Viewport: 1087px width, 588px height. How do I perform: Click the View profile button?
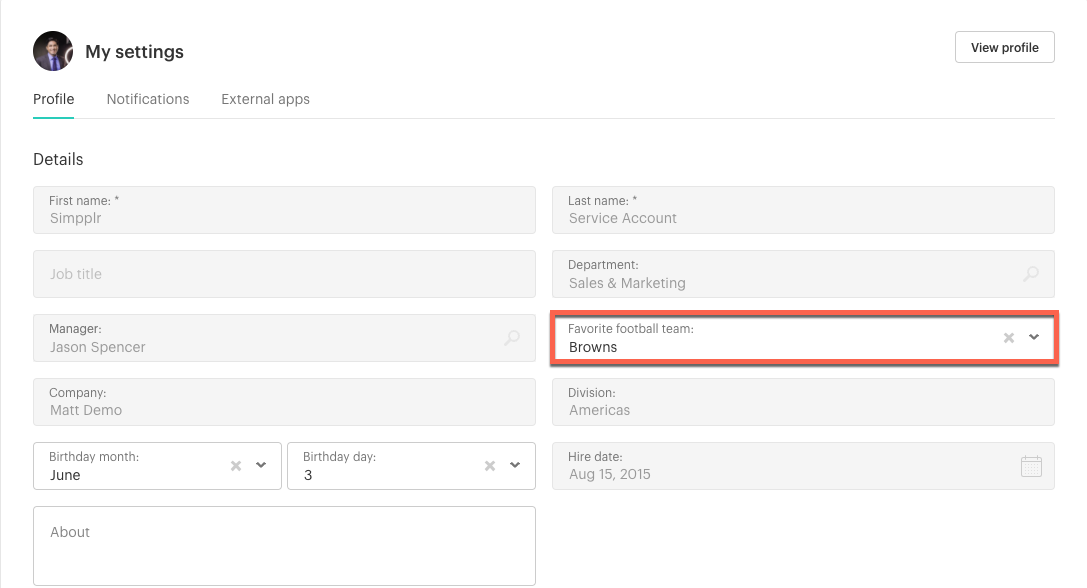point(1004,46)
